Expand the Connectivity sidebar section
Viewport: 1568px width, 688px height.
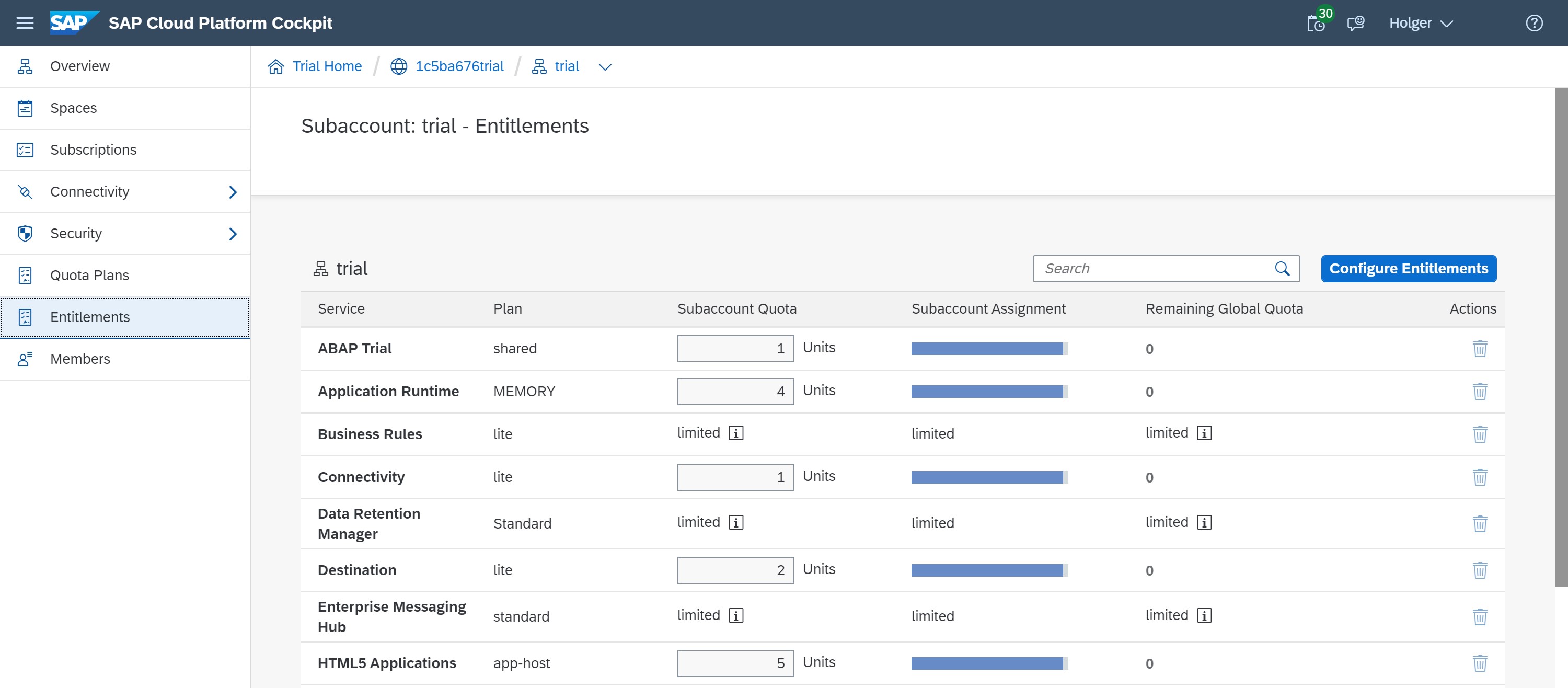click(x=233, y=192)
